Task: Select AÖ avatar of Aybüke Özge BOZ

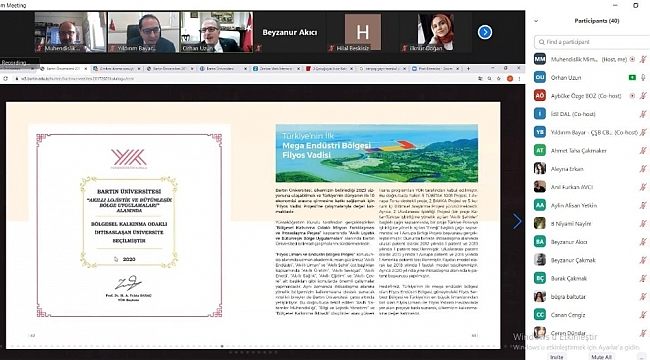Action: coord(540,96)
